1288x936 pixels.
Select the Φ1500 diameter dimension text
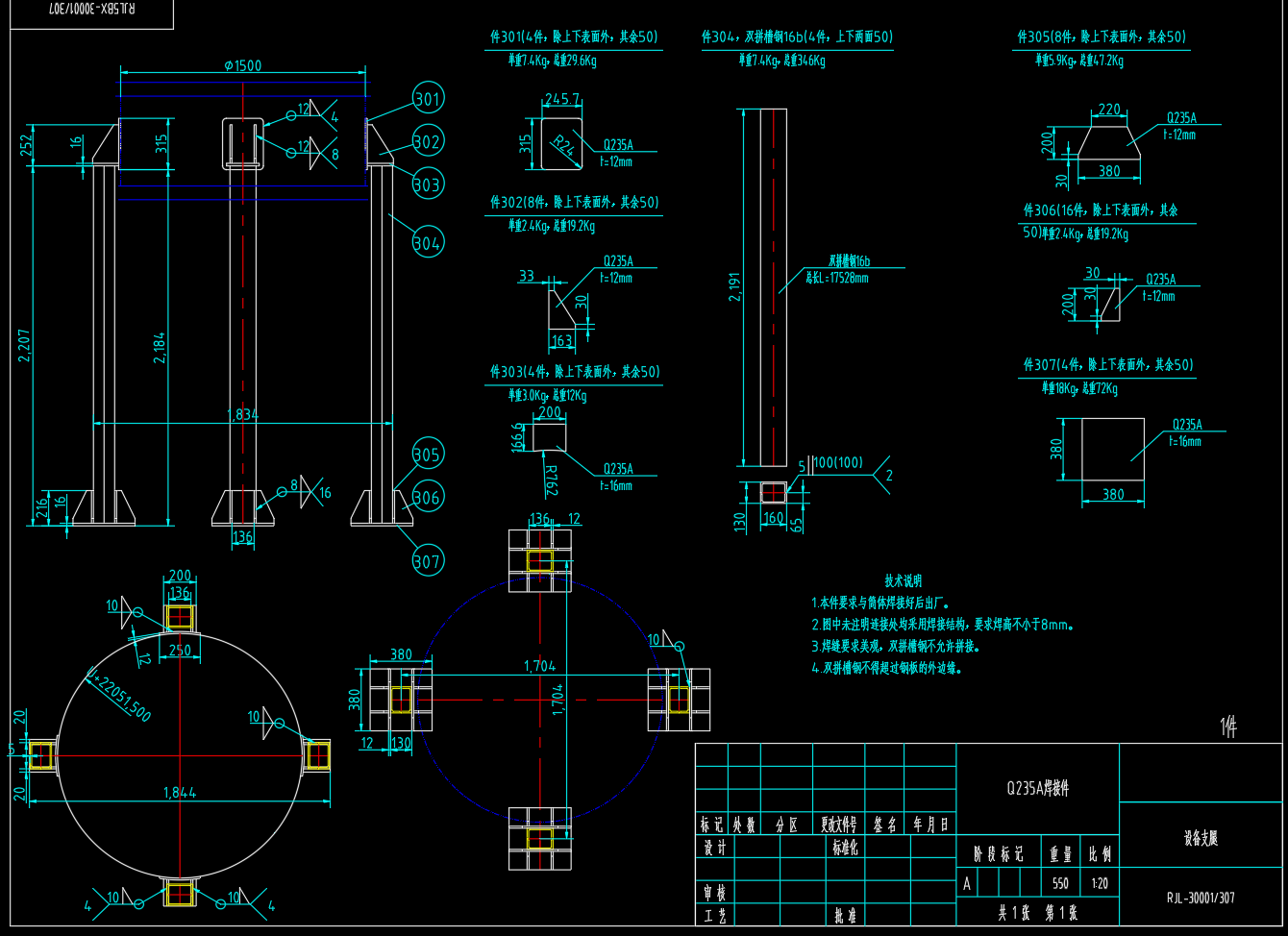pos(242,65)
